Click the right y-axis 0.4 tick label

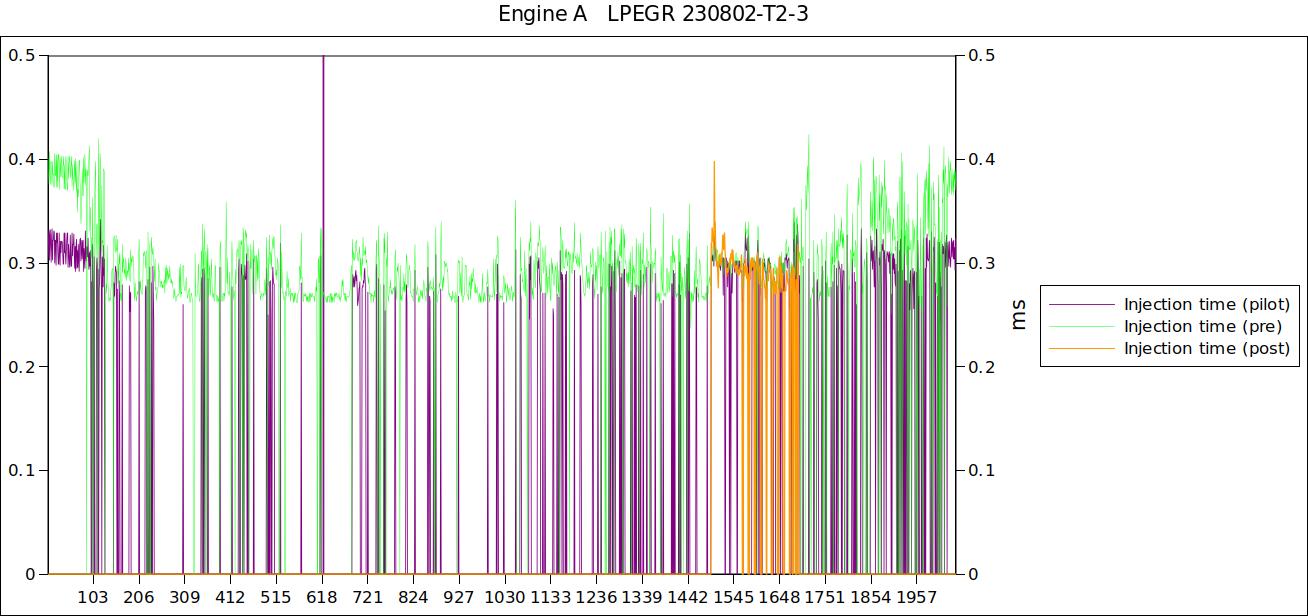[982, 160]
